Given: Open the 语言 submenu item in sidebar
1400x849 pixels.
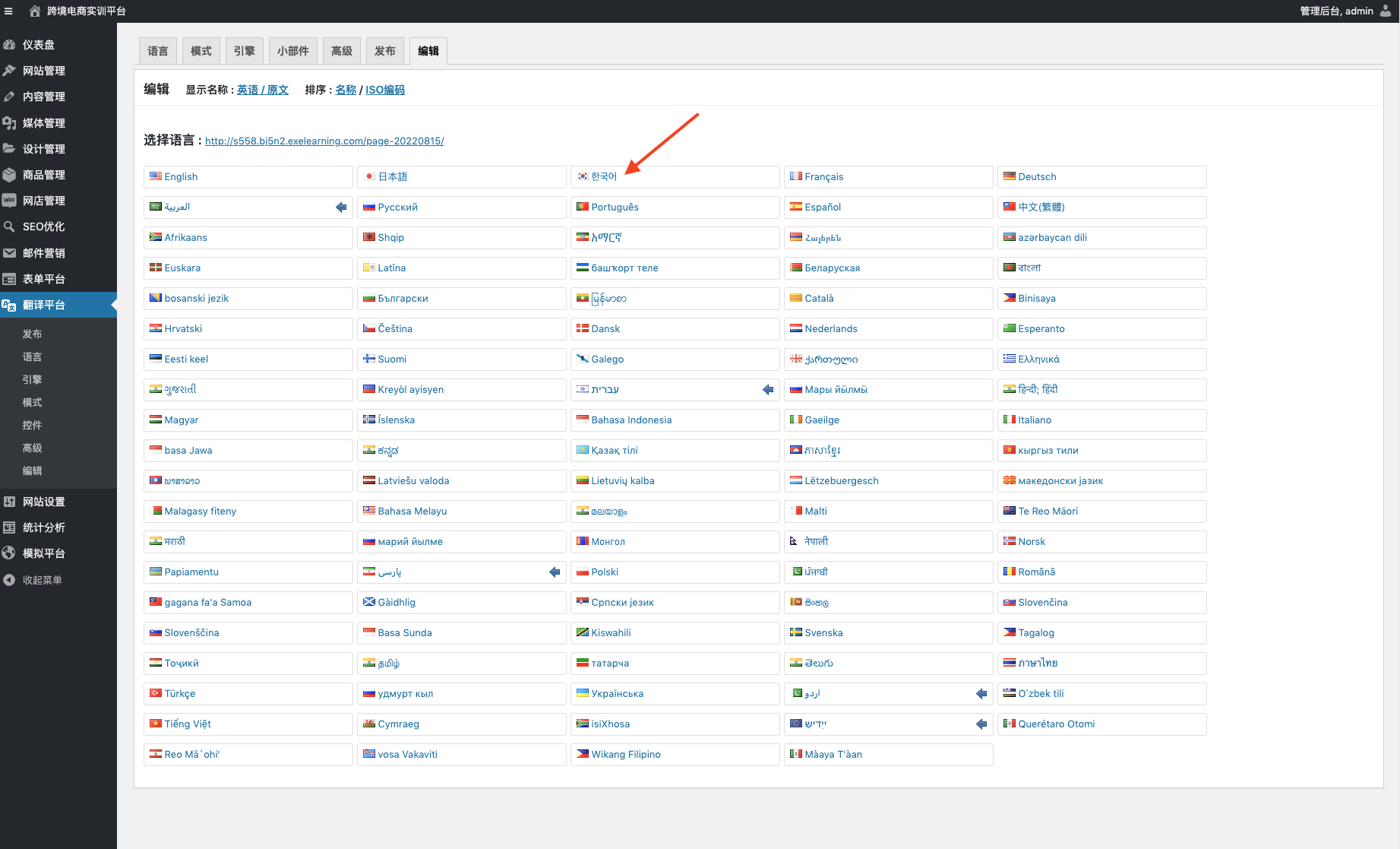Looking at the screenshot, I should [x=32, y=357].
